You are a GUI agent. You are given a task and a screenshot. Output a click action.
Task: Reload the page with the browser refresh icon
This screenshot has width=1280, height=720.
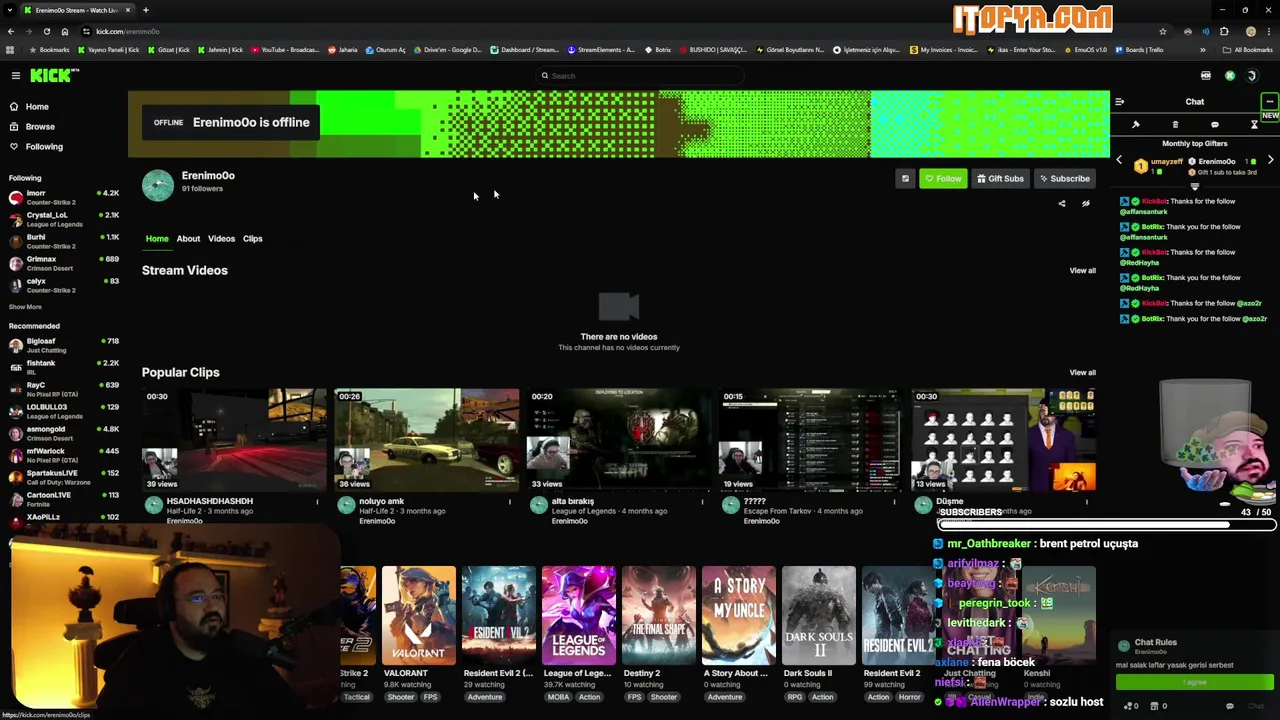[x=47, y=32]
